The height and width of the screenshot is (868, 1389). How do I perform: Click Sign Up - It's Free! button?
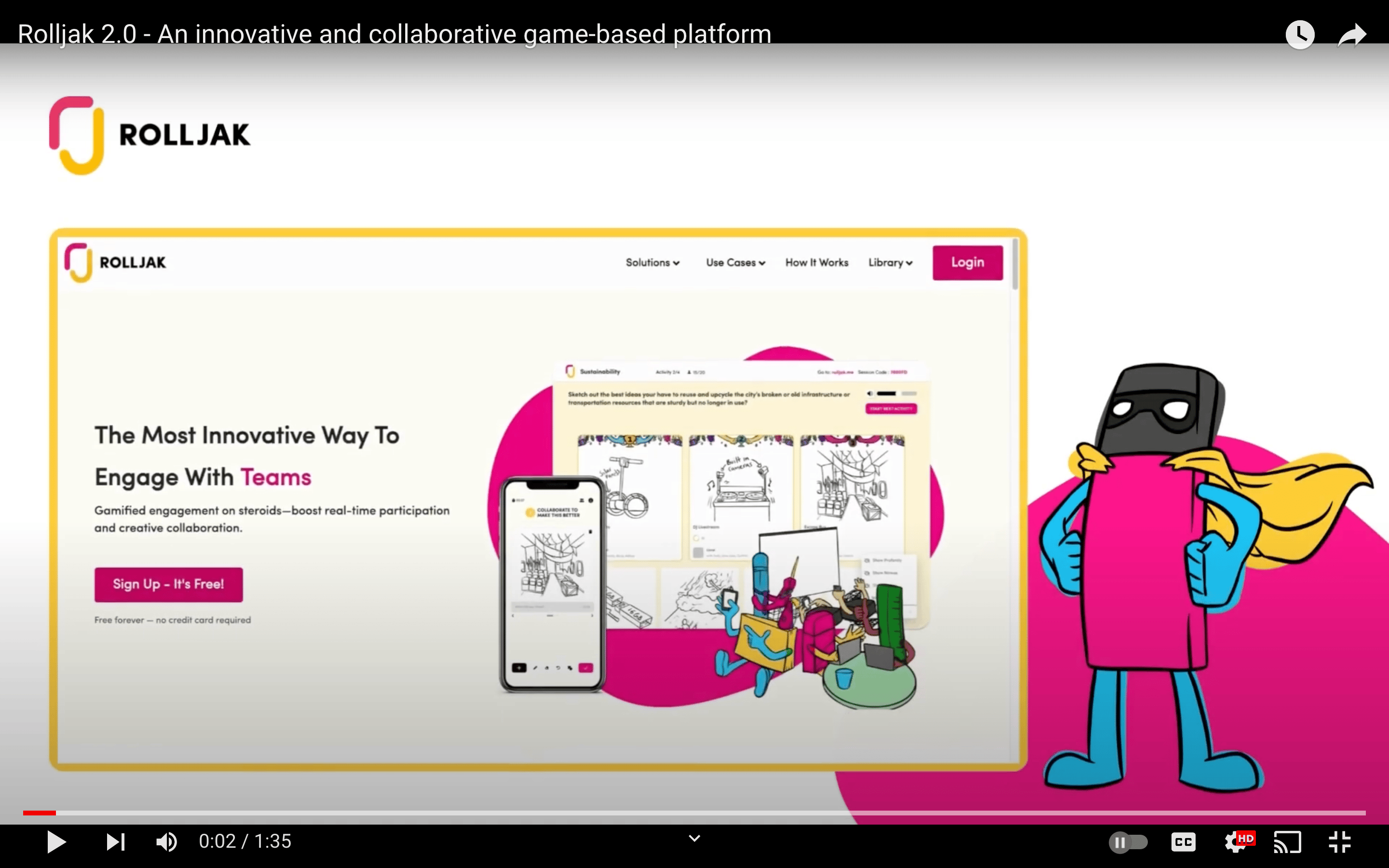pyautogui.click(x=168, y=584)
